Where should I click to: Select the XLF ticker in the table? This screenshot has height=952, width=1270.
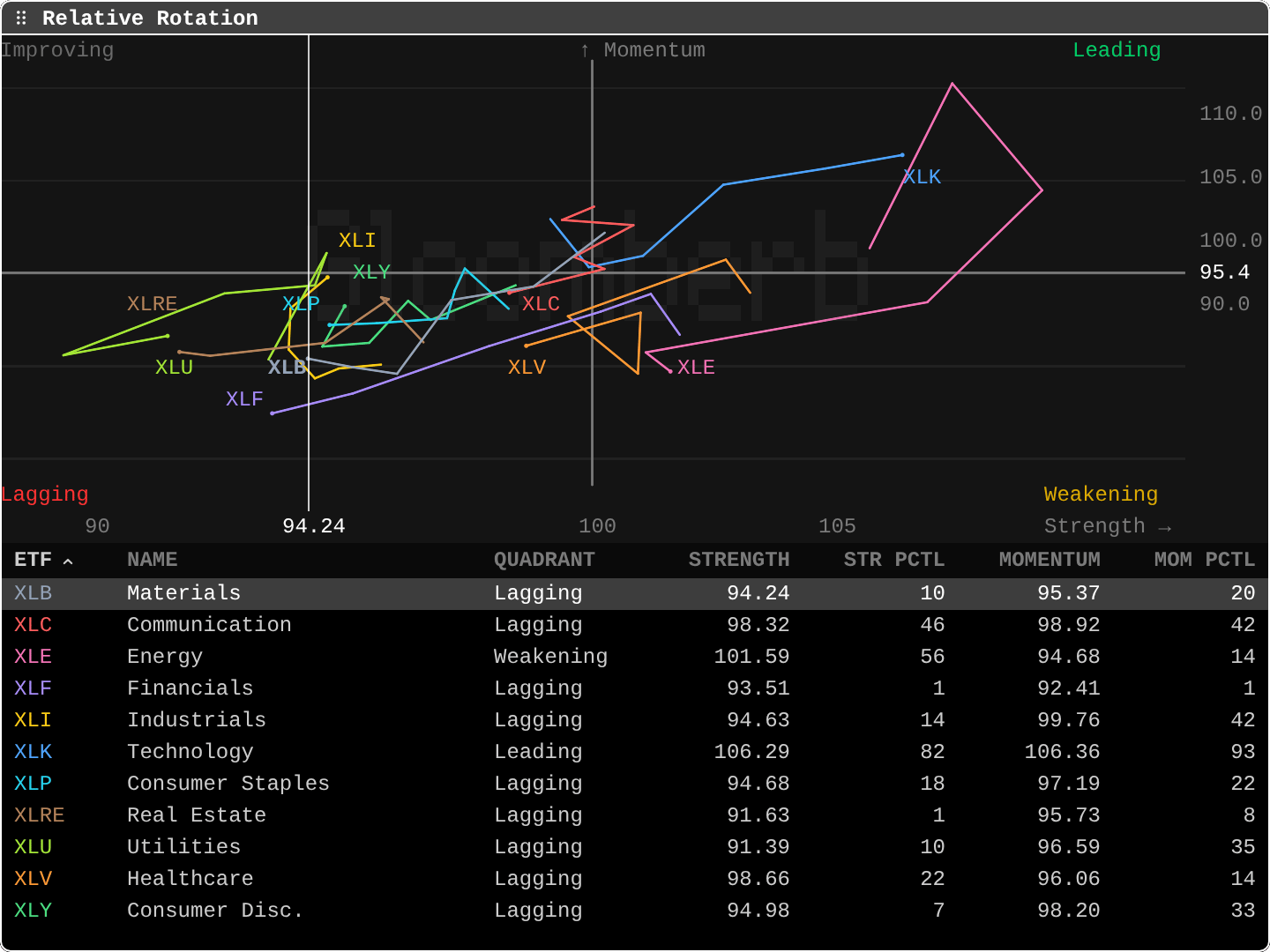34,688
